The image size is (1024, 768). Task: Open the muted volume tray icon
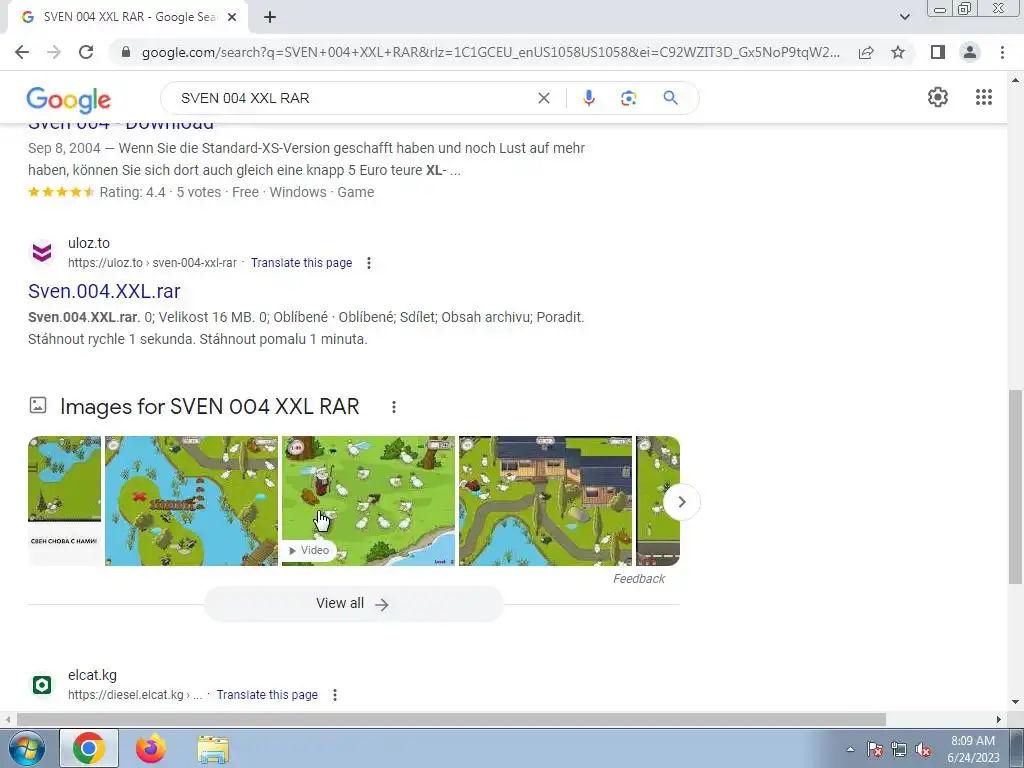tap(923, 750)
